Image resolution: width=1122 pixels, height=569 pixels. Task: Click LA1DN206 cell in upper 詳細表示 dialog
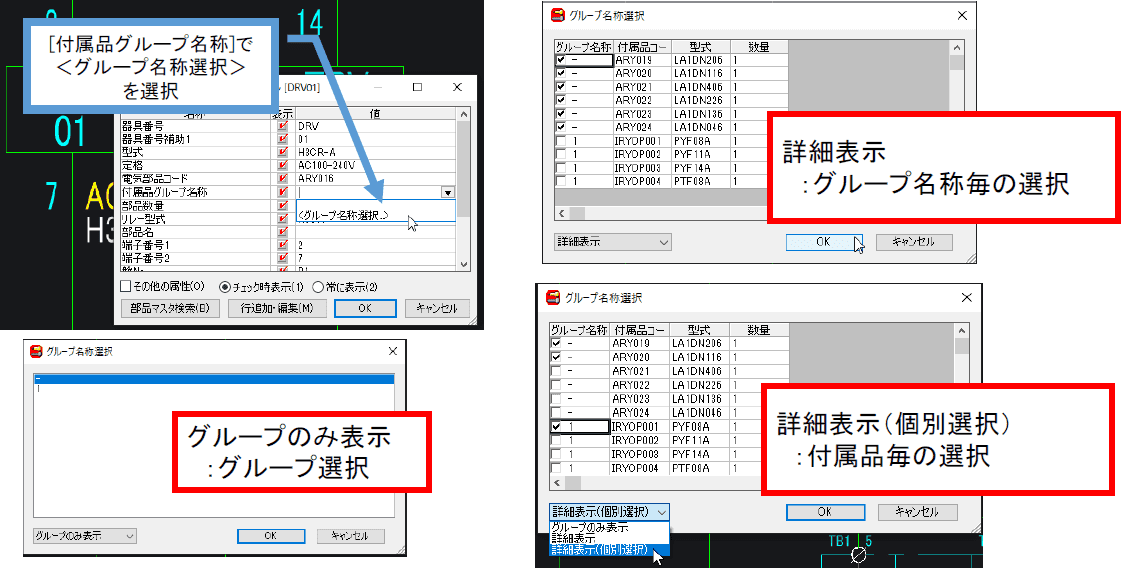(x=701, y=61)
